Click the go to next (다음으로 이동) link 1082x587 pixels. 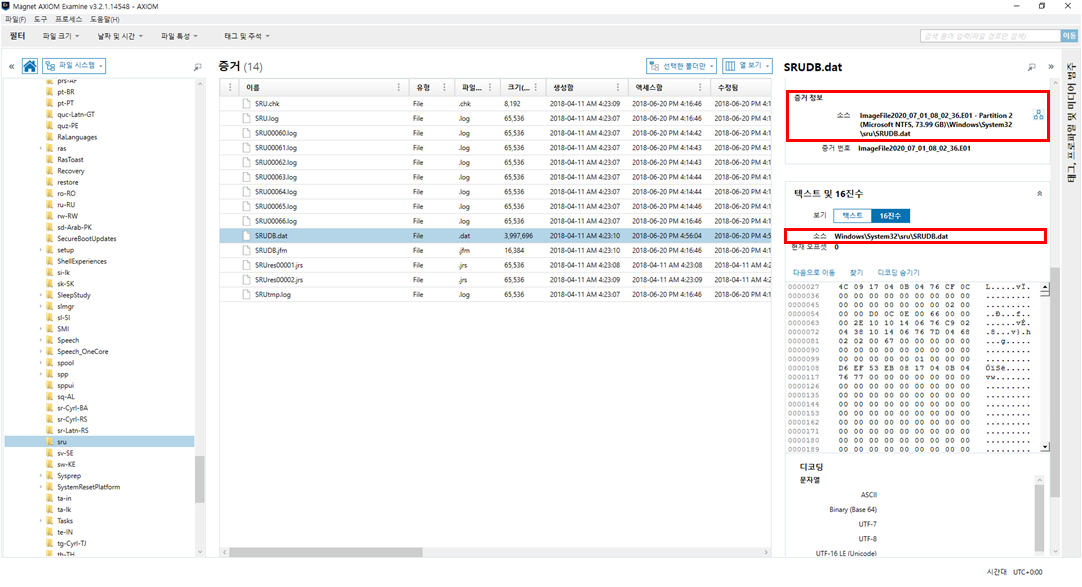(813, 272)
